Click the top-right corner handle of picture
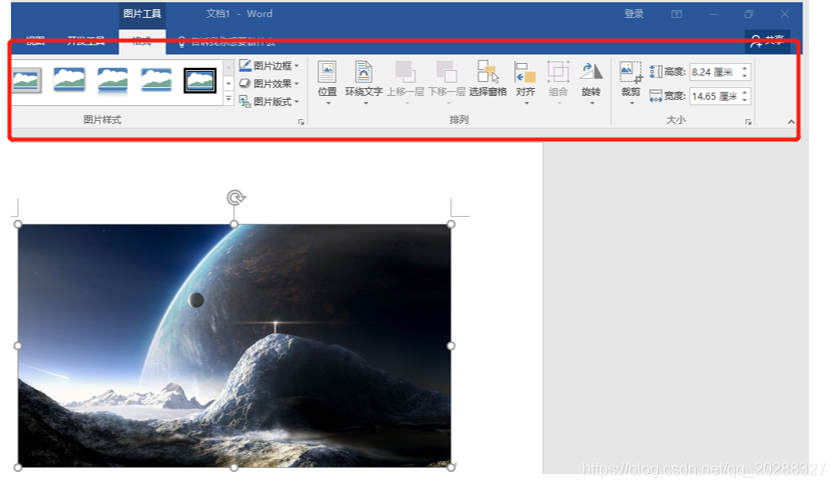 [x=451, y=225]
